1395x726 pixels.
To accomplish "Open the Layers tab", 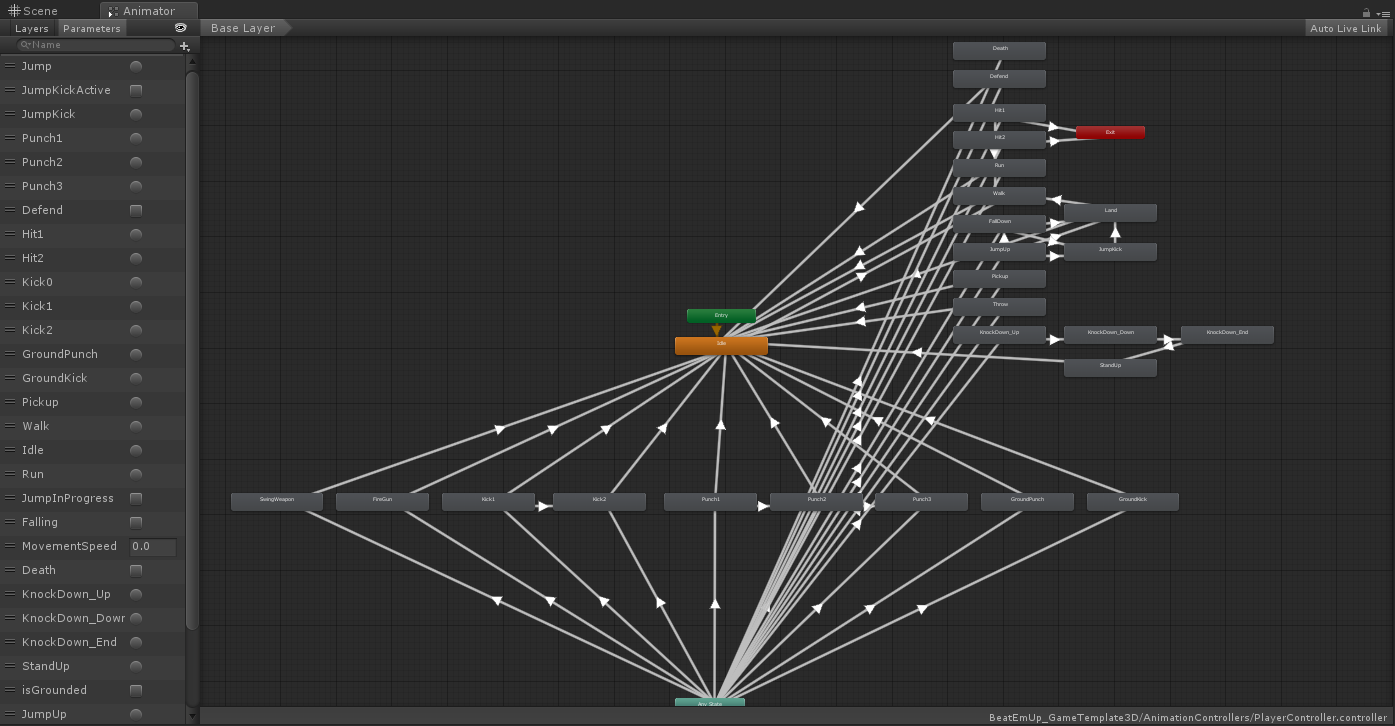I will [x=32, y=28].
